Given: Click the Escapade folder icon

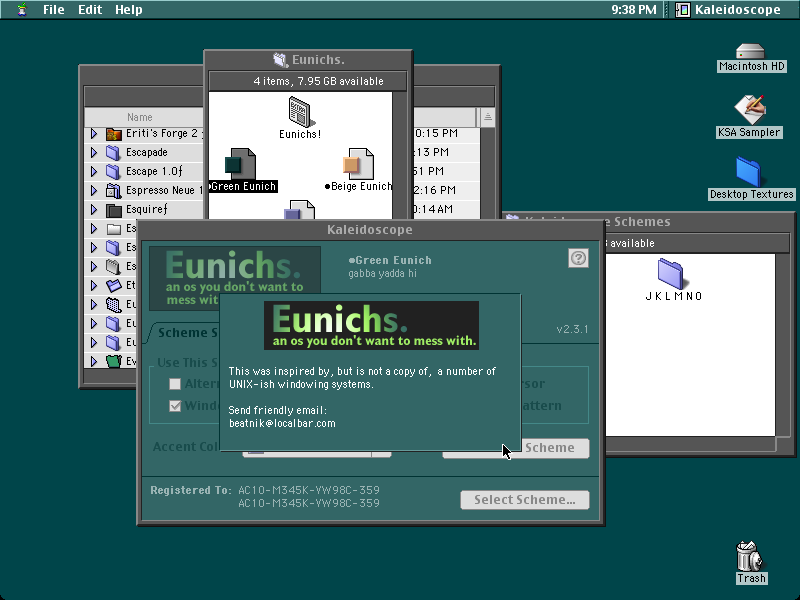Looking at the screenshot, I should coord(113,153).
